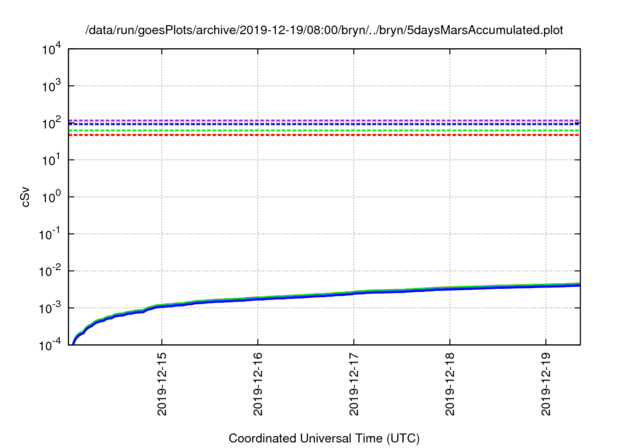This screenshot has height=448, width=640.
Task: Click the 10^-2 y-axis tick label
Action: (50, 271)
